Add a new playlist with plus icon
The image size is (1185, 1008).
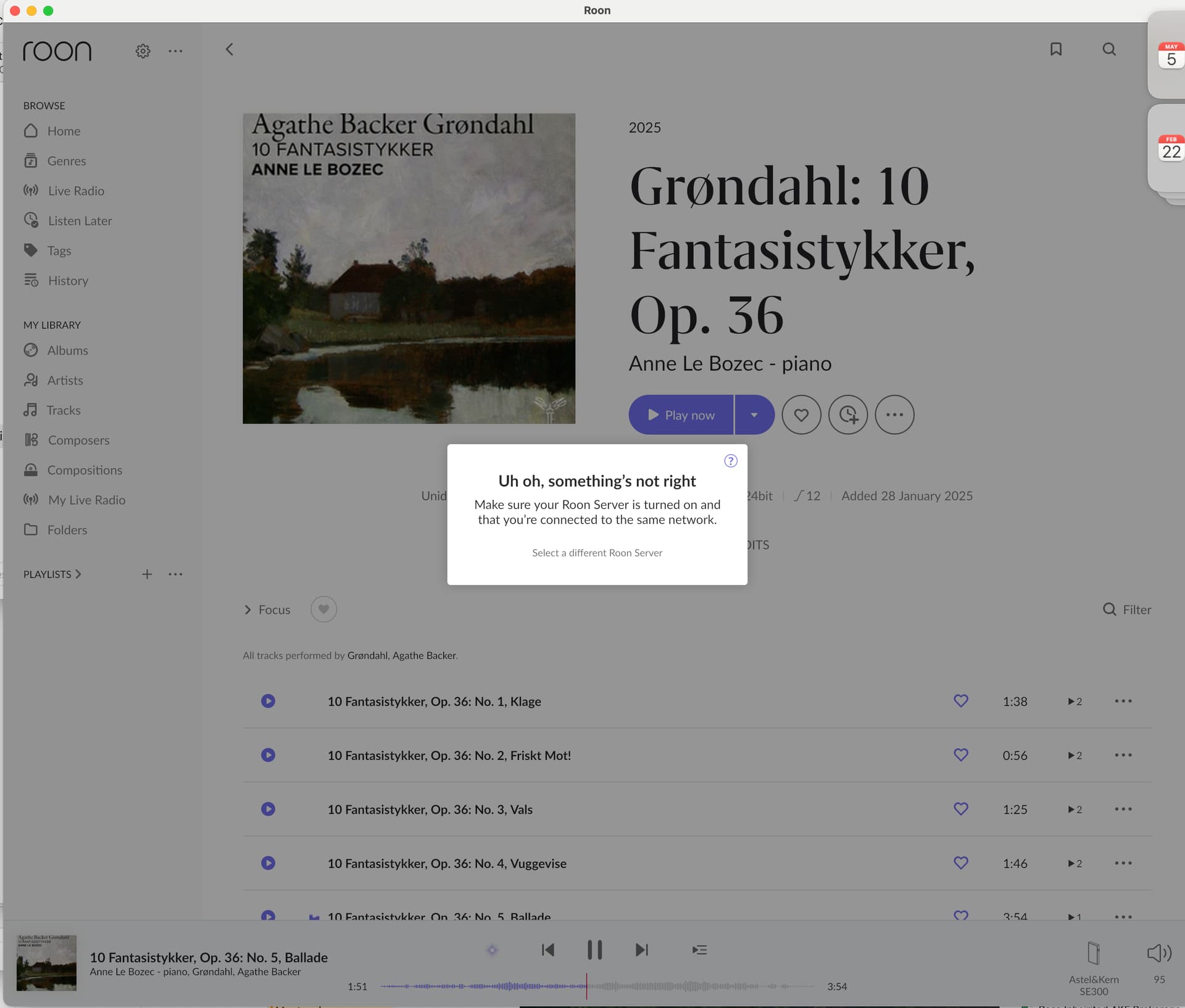coord(147,574)
